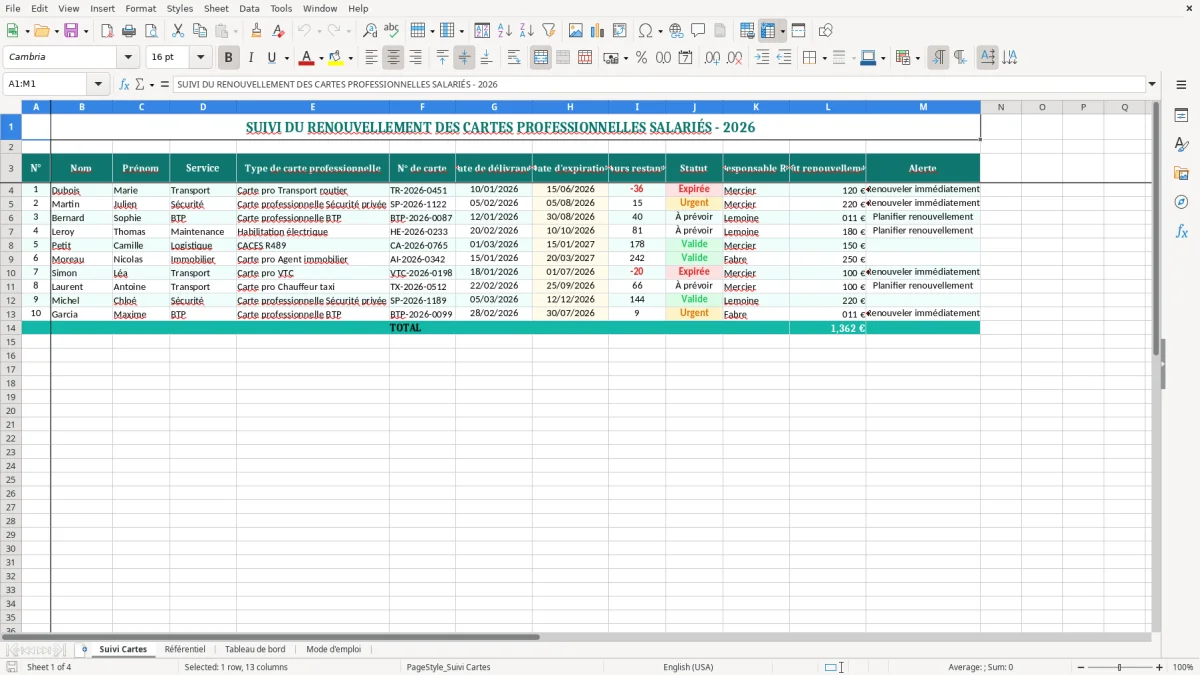Open the Data menu
The image size is (1200, 675).
[249, 8]
